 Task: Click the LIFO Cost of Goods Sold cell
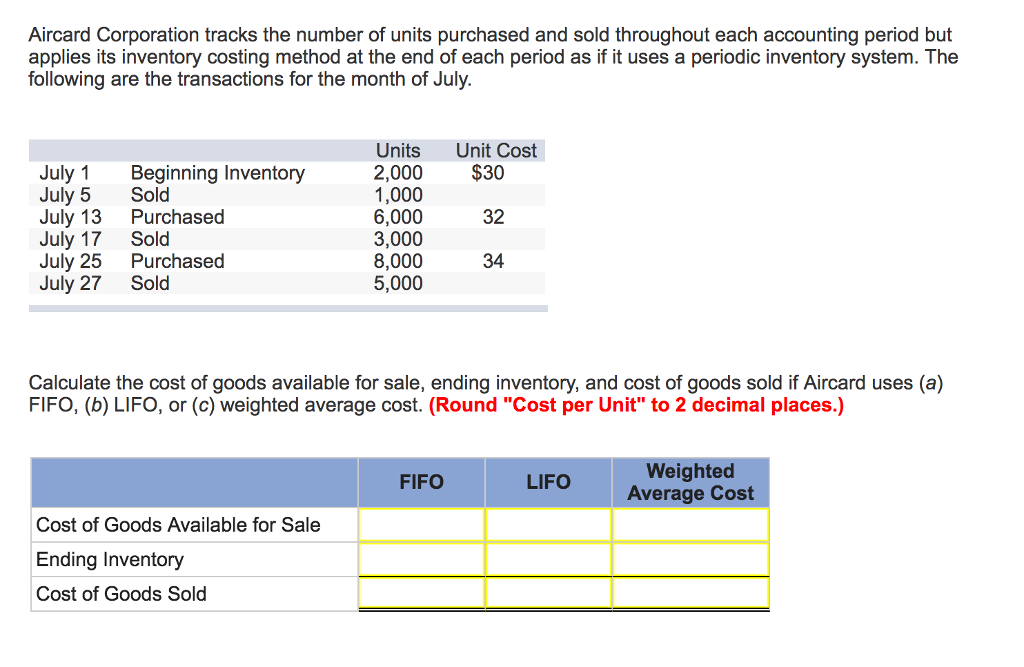548,593
